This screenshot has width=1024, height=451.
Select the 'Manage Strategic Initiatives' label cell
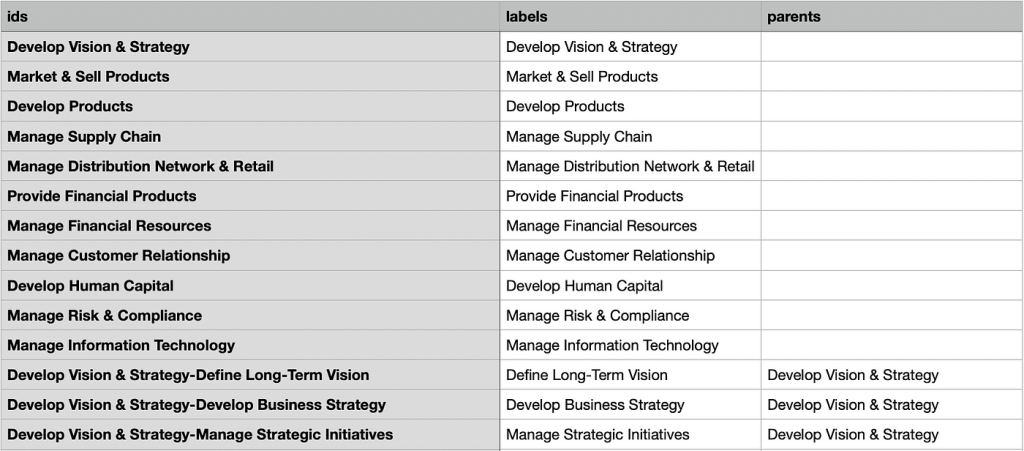pyautogui.click(x=630, y=435)
